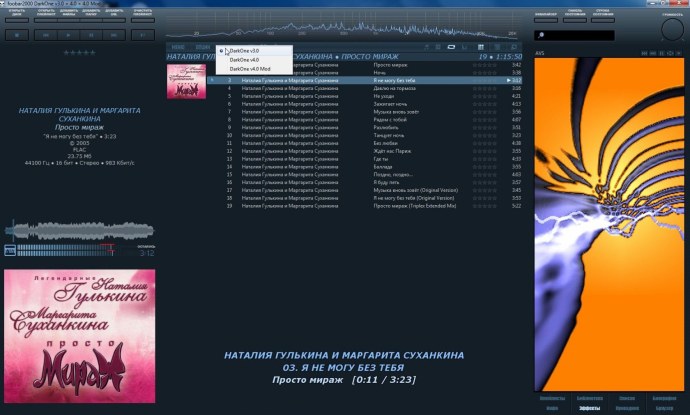
Task: Click the large album art in bottom left
Action: 79,335
